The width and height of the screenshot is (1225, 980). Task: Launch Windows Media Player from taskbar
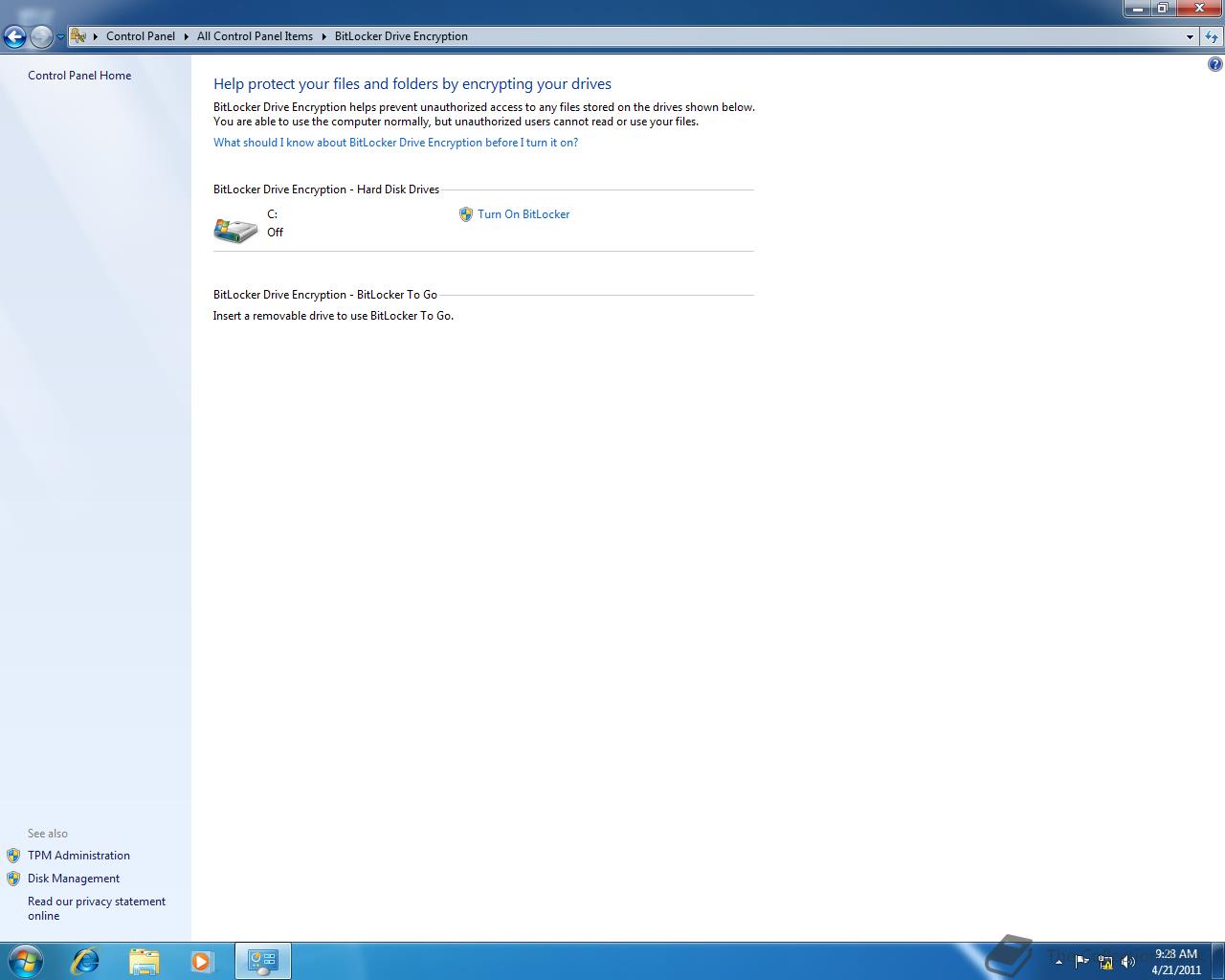202,961
